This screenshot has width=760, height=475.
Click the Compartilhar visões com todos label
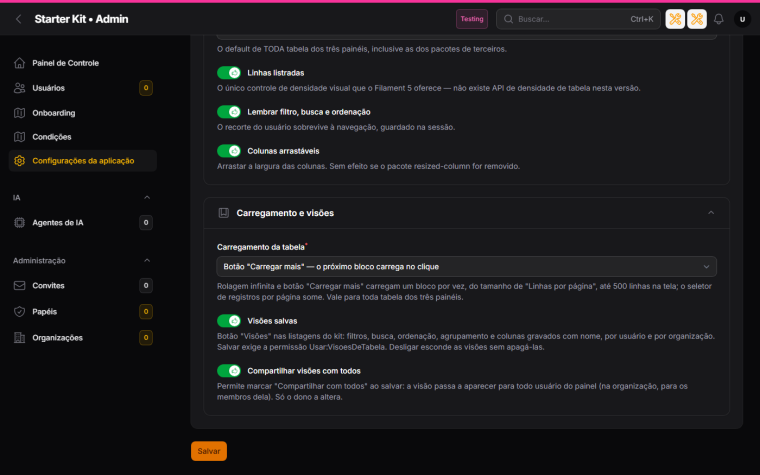(304, 371)
